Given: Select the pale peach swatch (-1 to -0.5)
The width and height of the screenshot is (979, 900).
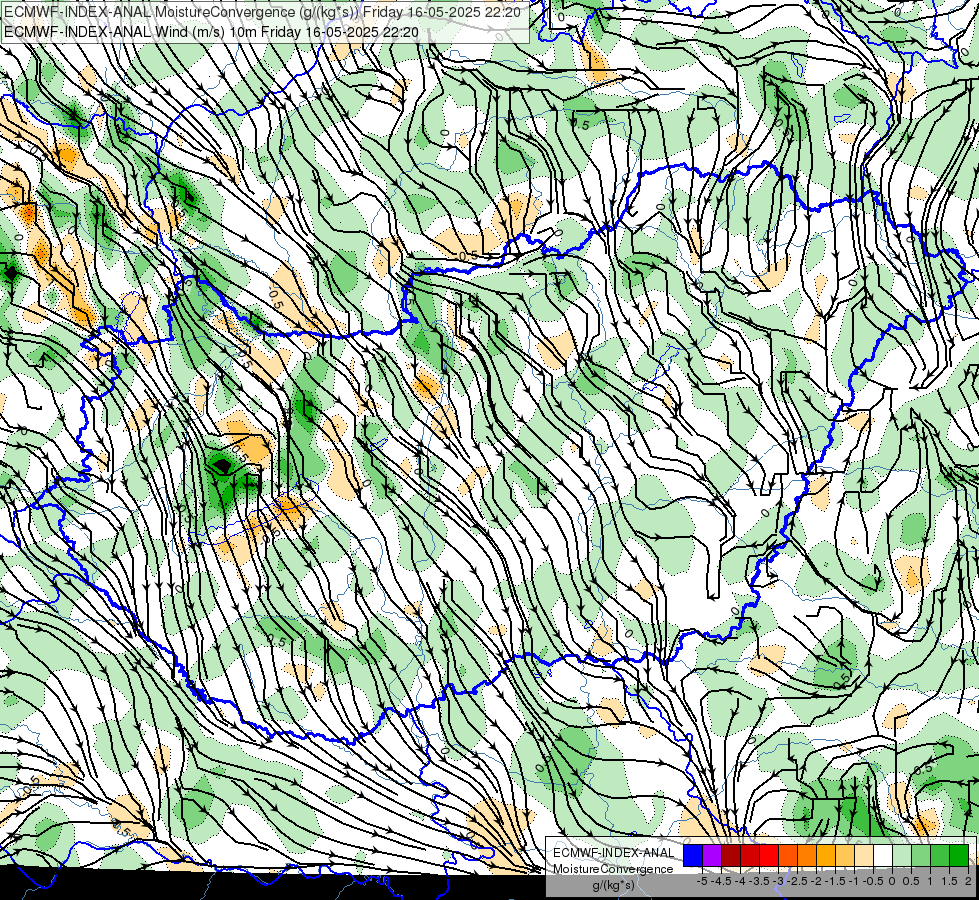Looking at the screenshot, I should click(x=864, y=856).
